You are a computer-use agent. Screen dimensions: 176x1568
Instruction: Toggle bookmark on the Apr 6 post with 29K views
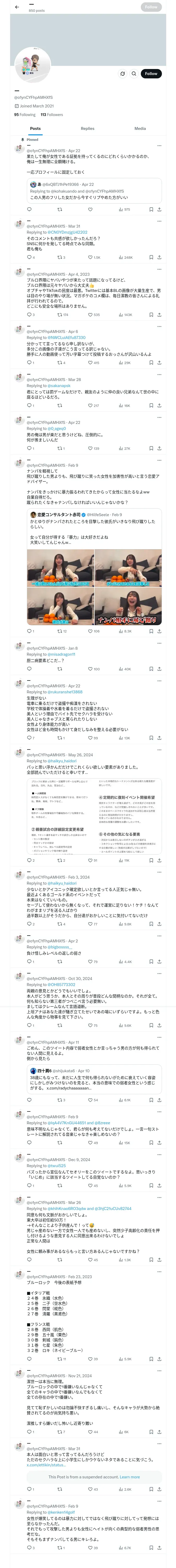point(151,363)
